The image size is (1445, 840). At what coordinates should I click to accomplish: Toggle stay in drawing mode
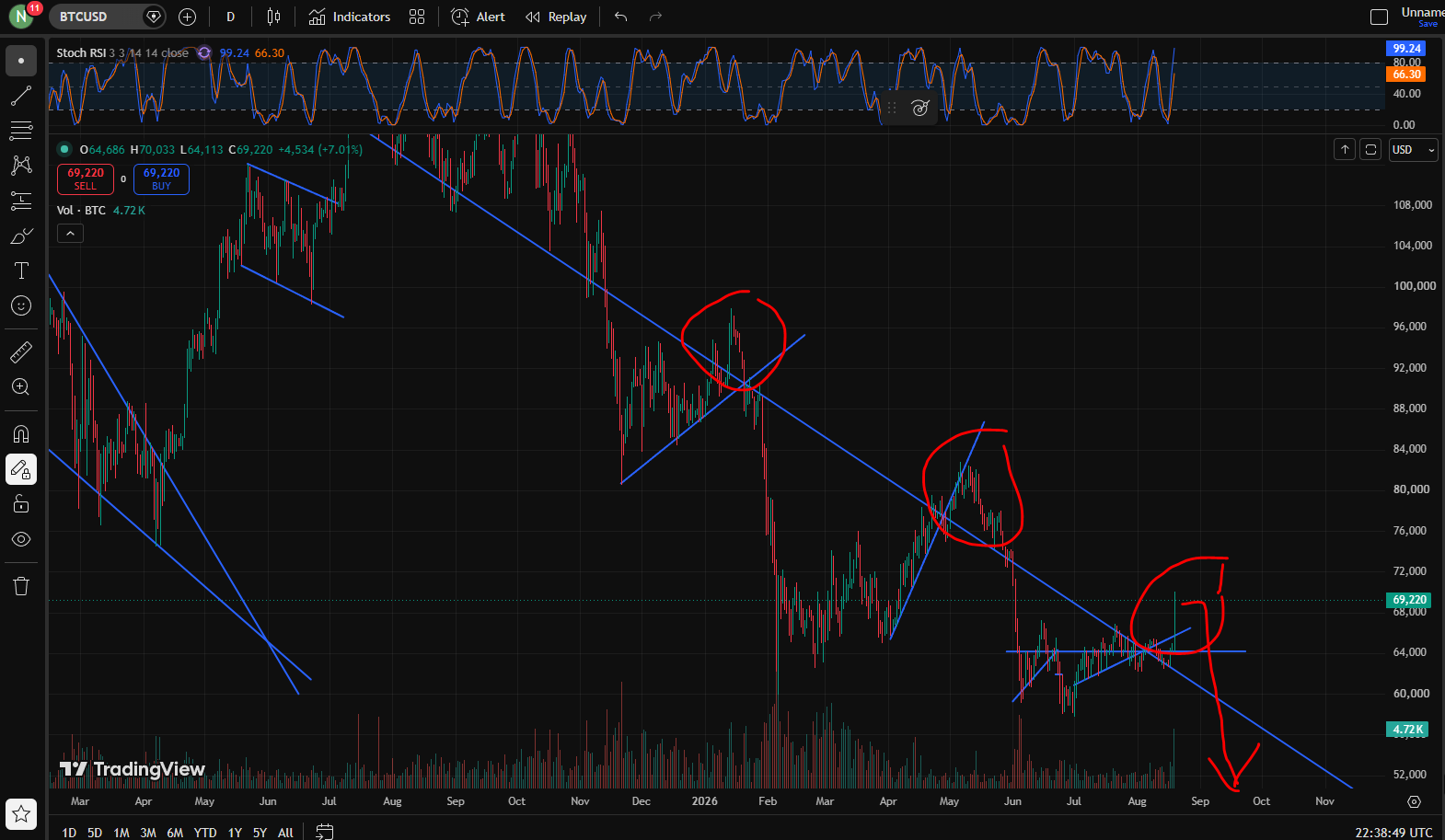click(21, 469)
